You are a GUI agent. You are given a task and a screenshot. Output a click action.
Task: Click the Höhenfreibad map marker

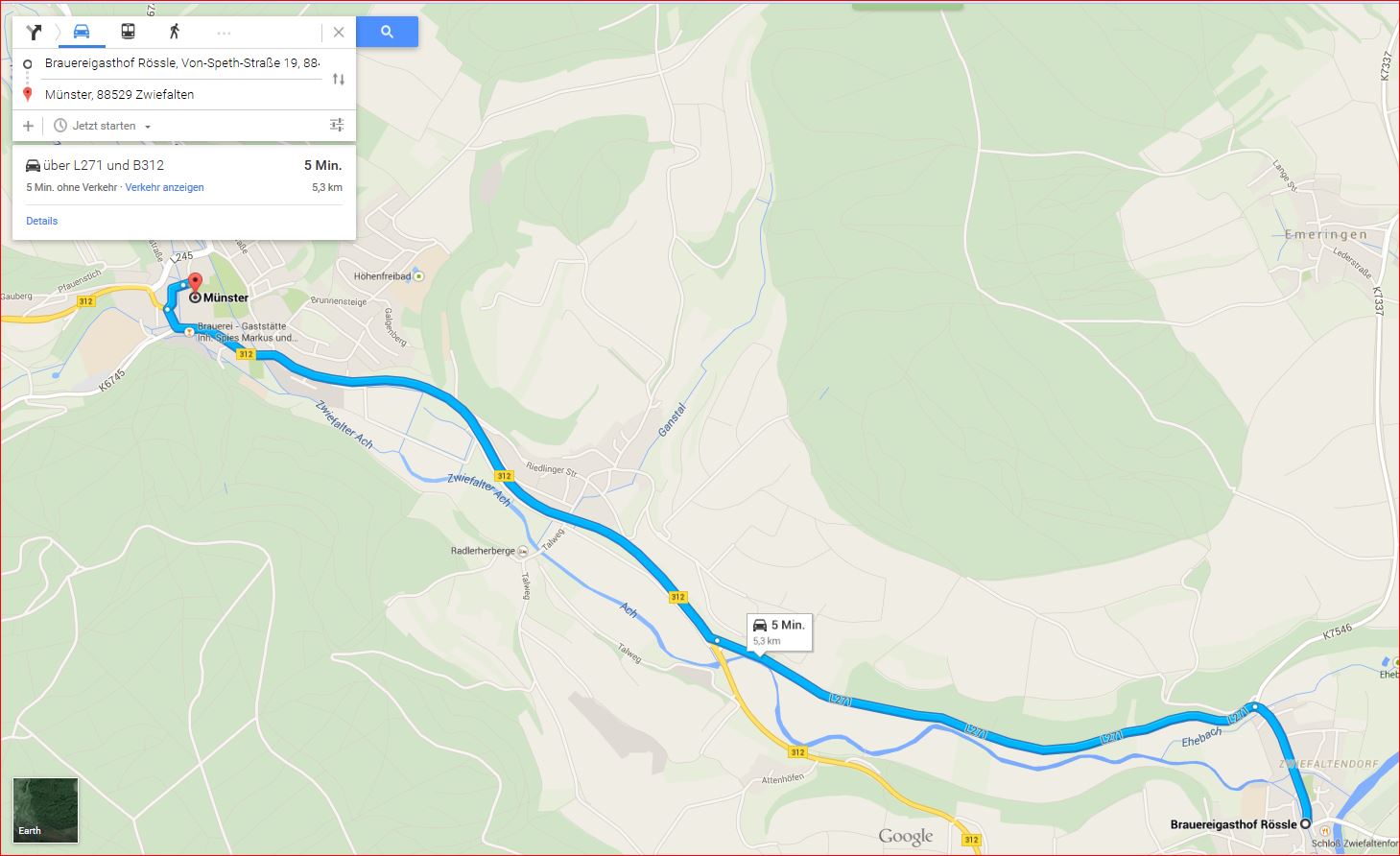click(418, 276)
